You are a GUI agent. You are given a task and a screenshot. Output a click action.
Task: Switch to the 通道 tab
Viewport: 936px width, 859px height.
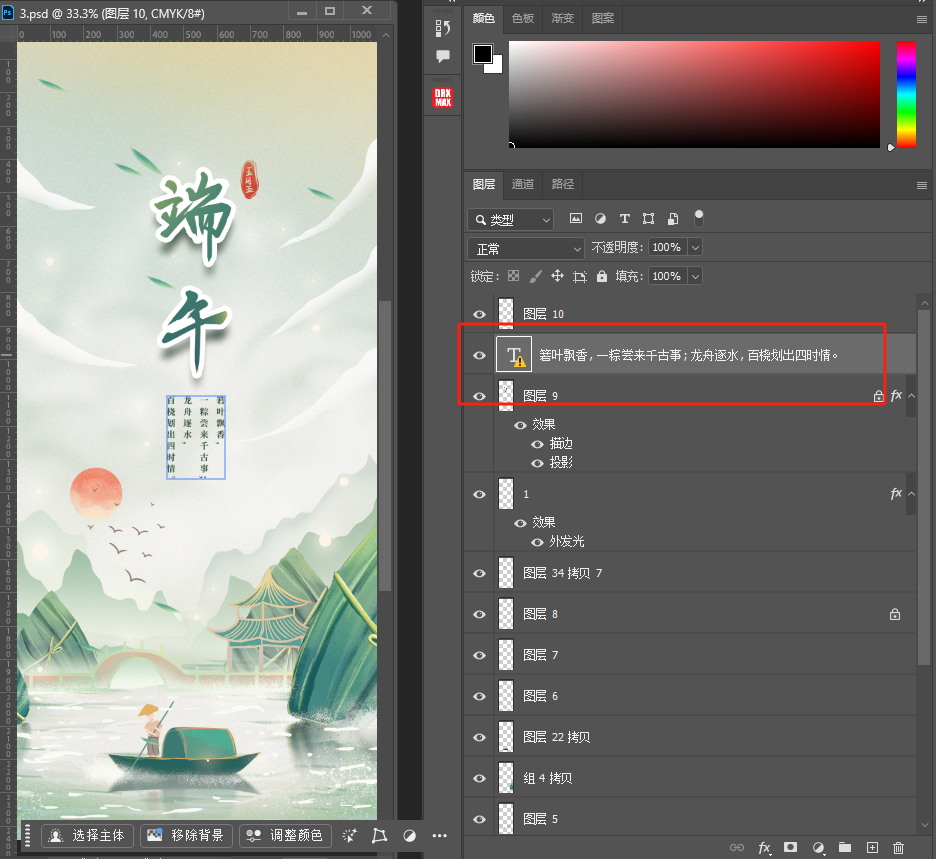[x=523, y=185]
